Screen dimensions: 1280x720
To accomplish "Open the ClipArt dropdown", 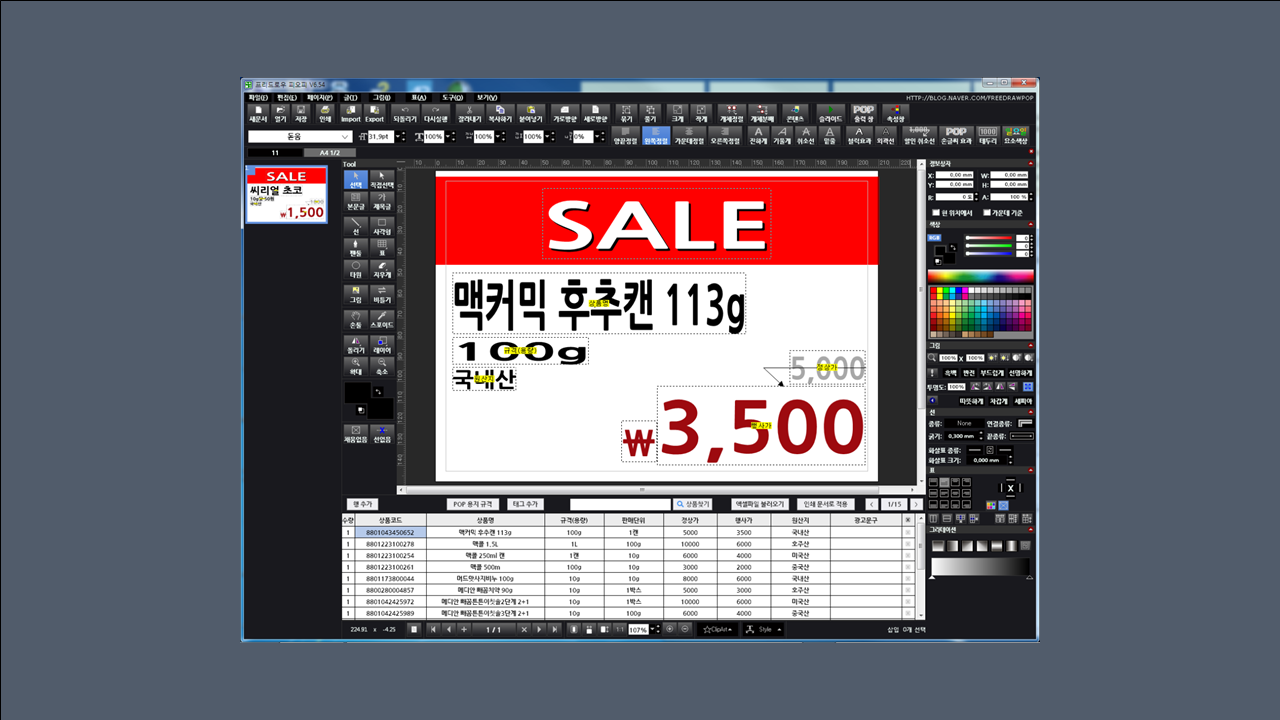I will coord(718,629).
